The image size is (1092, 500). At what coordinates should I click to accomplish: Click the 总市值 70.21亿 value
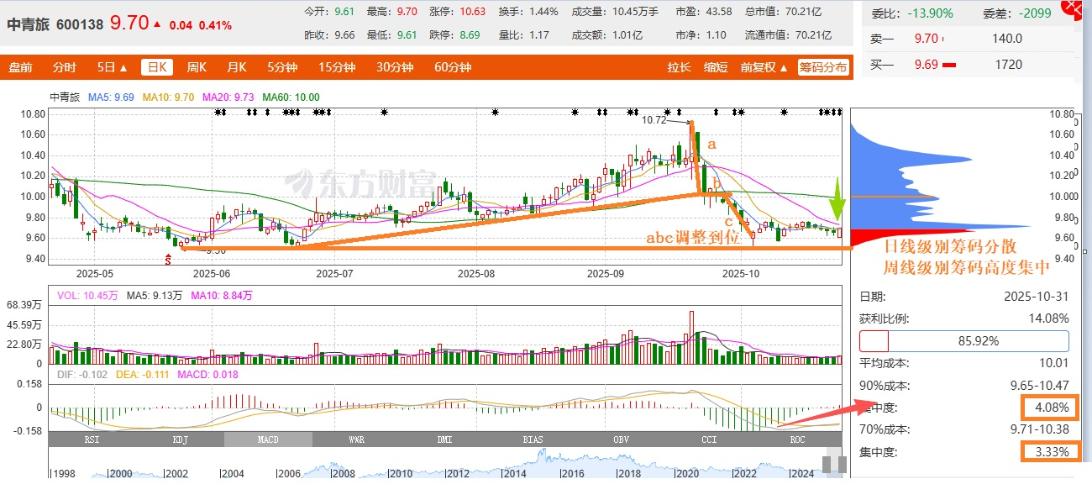[803, 12]
